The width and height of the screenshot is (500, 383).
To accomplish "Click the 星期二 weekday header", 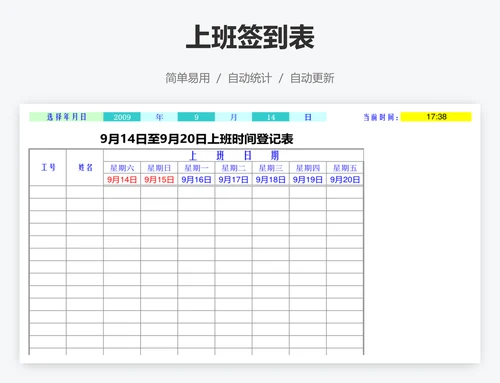I will (233, 168).
